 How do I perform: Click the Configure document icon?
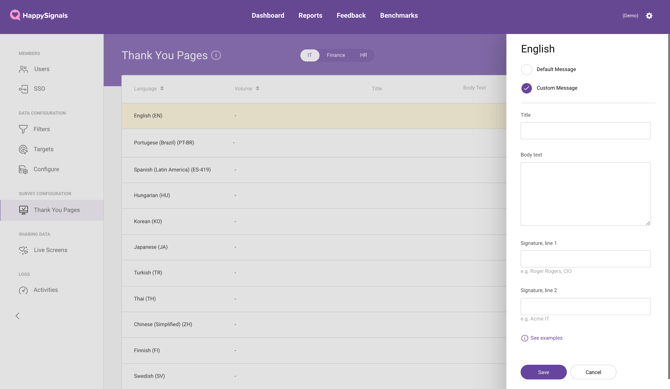click(x=24, y=169)
